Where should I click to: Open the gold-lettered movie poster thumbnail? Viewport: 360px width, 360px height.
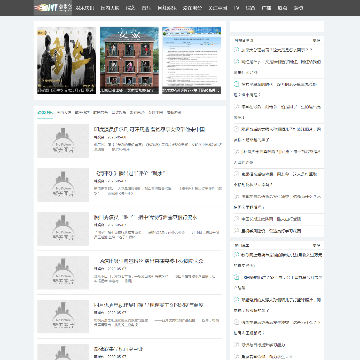(x=66, y=60)
